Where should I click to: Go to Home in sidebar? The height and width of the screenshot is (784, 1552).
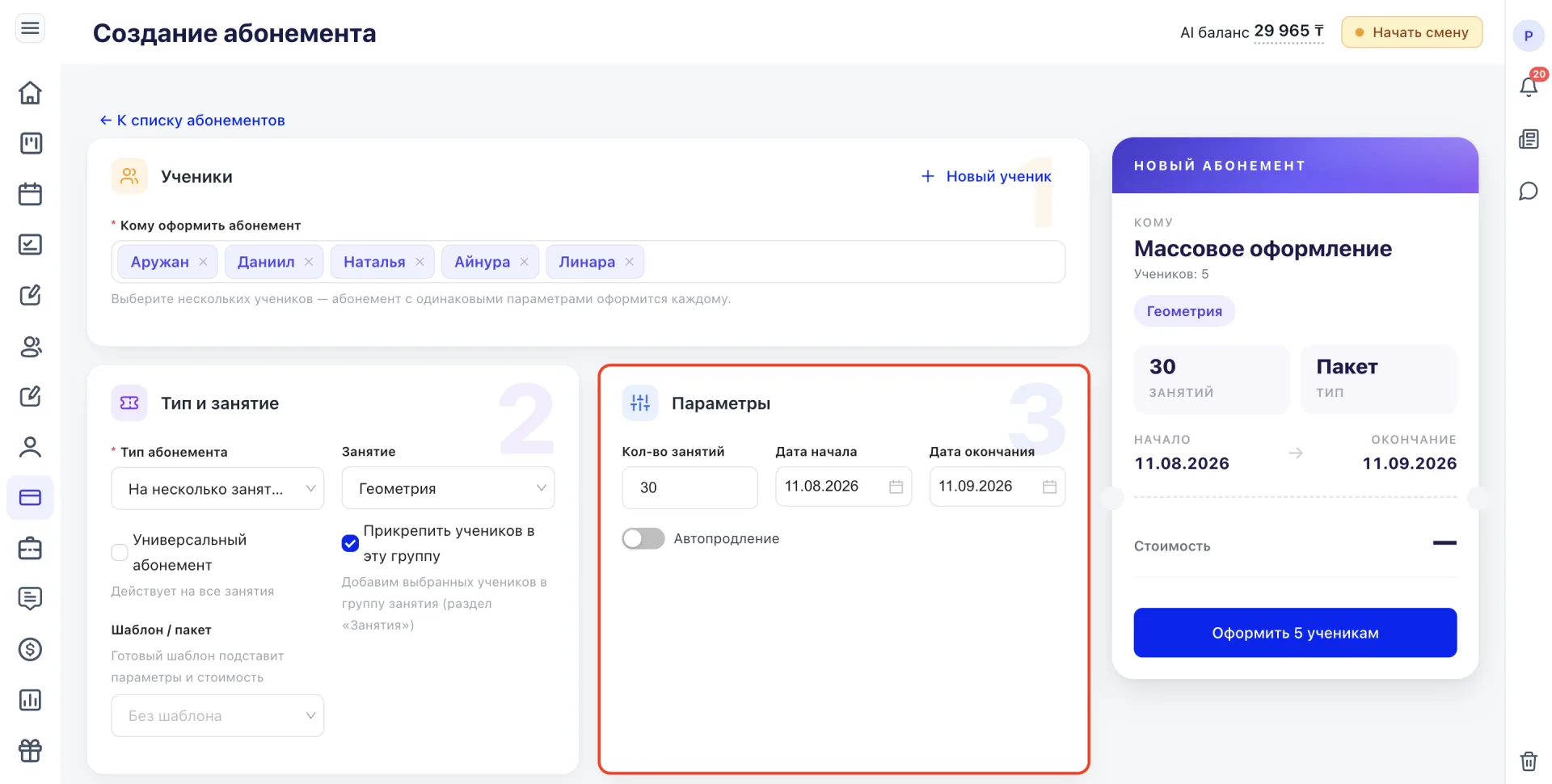click(30, 92)
